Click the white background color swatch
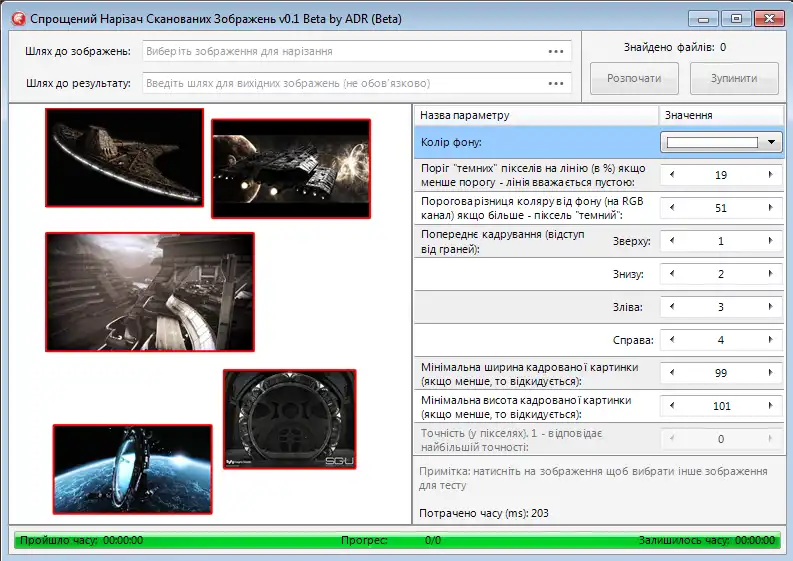Screen dimensions: 793x561 point(712,143)
